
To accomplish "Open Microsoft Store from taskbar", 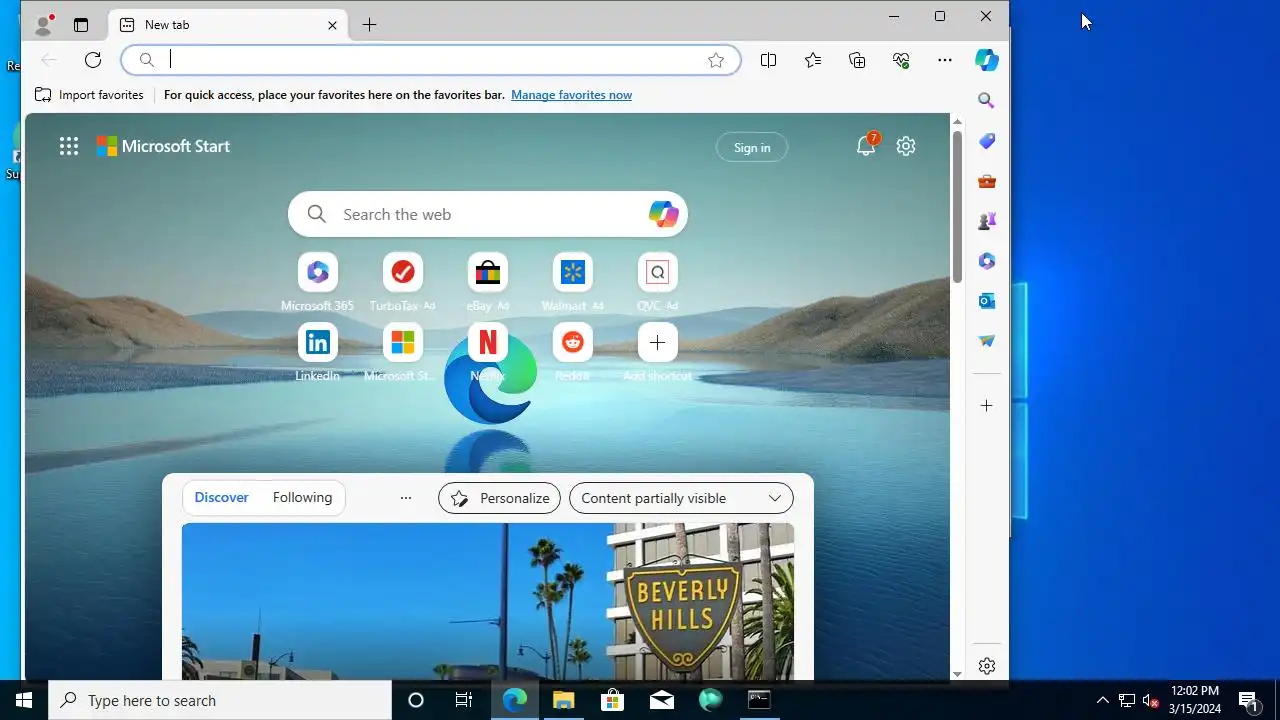I will 612,700.
